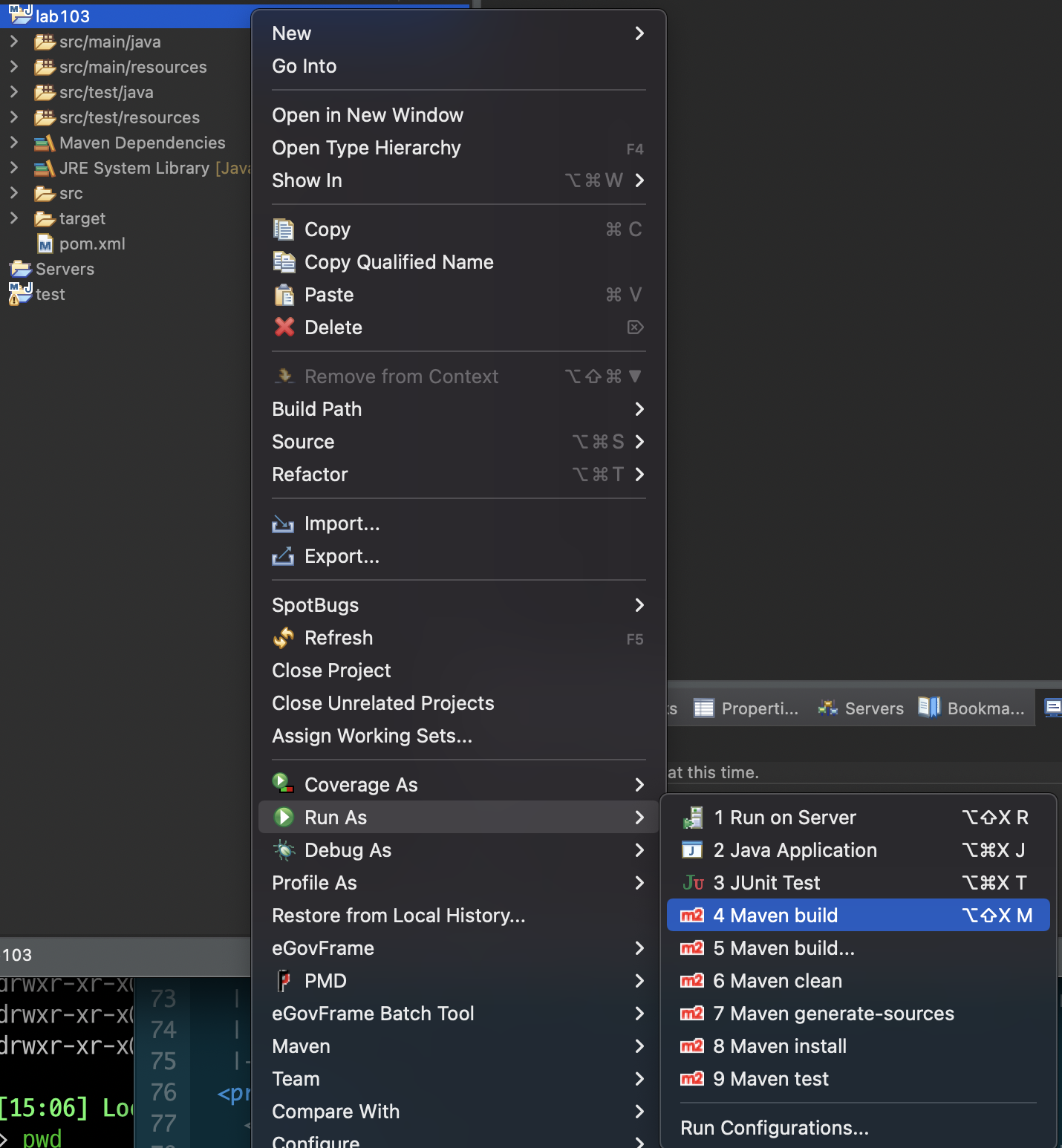Image resolution: width=1062 pixels, height=1148 pixels.
Task: Expand the JRE System Library node
Action: [13, 168]
